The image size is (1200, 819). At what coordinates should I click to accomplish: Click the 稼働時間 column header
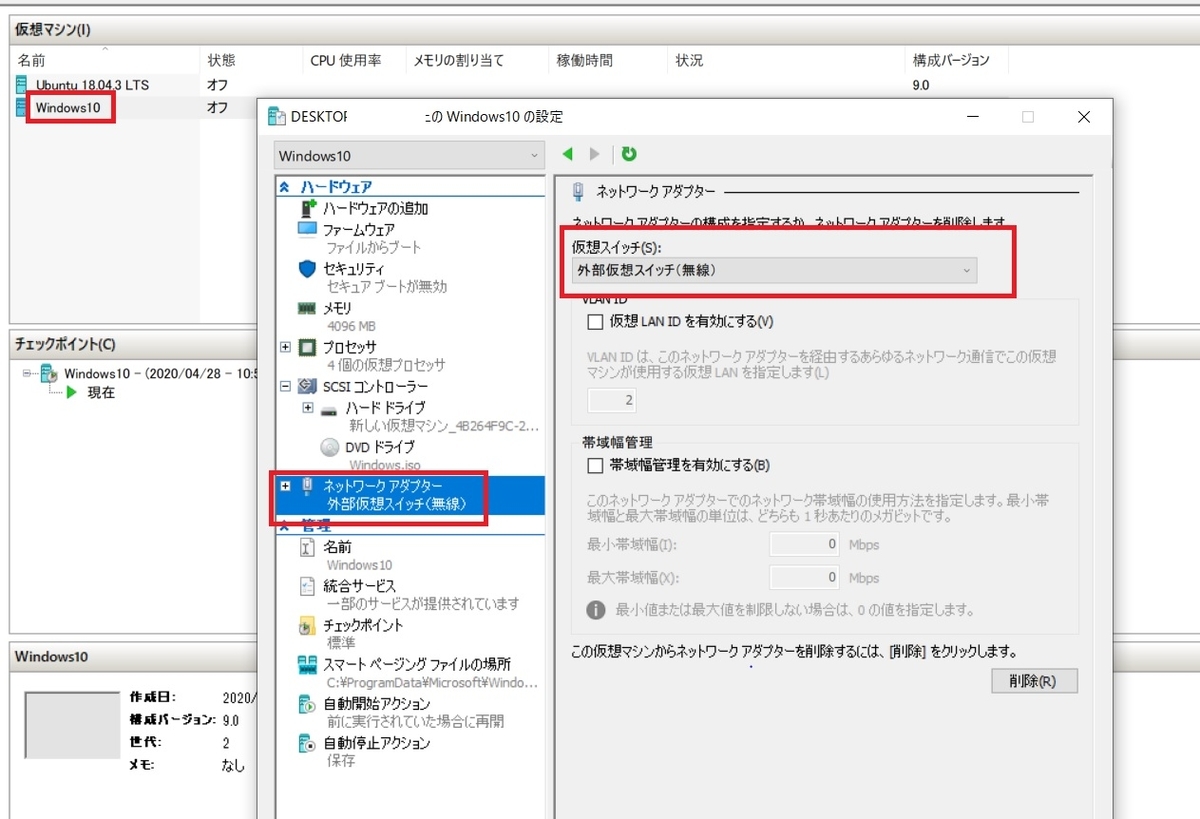[x=607, y=61]
